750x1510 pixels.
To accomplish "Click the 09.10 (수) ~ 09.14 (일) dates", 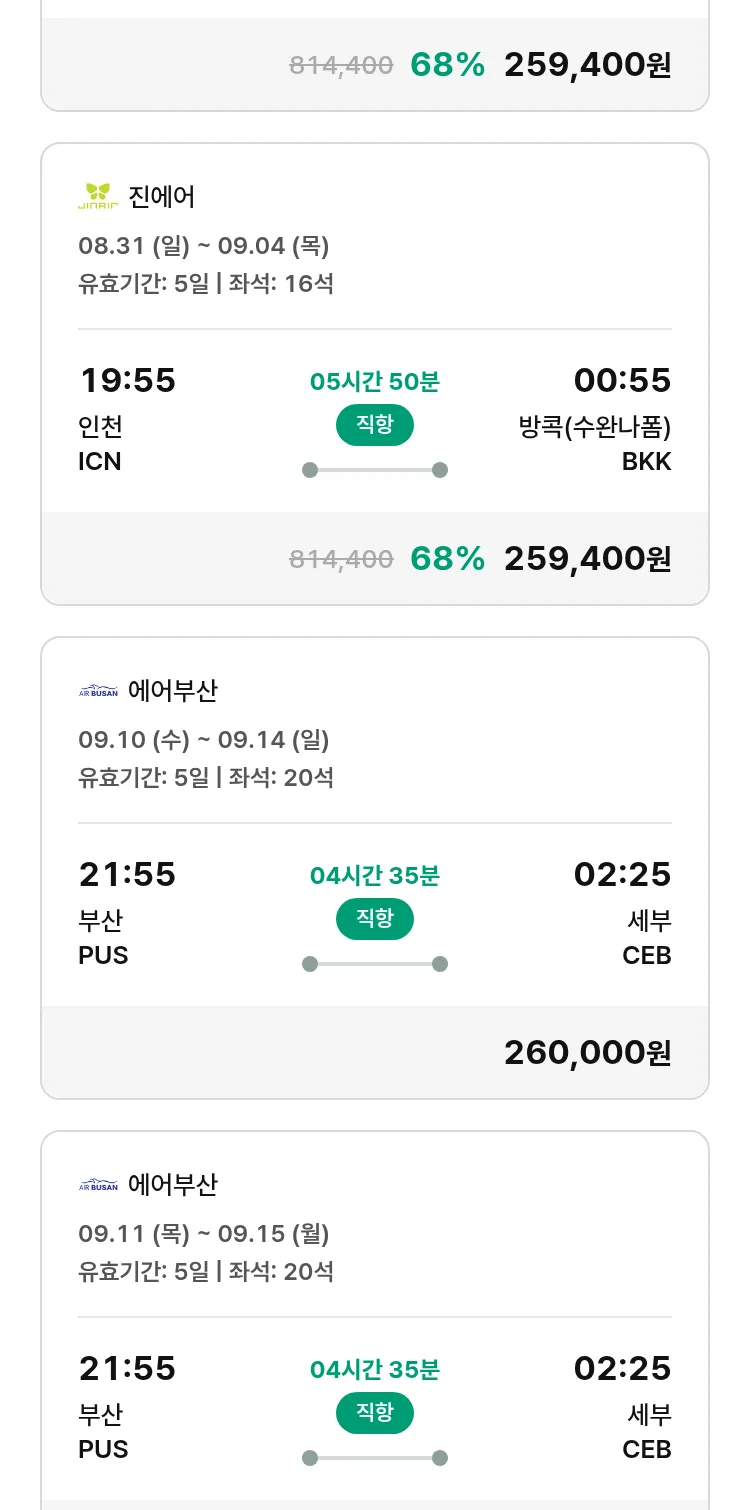I will (x=204, y=740).
